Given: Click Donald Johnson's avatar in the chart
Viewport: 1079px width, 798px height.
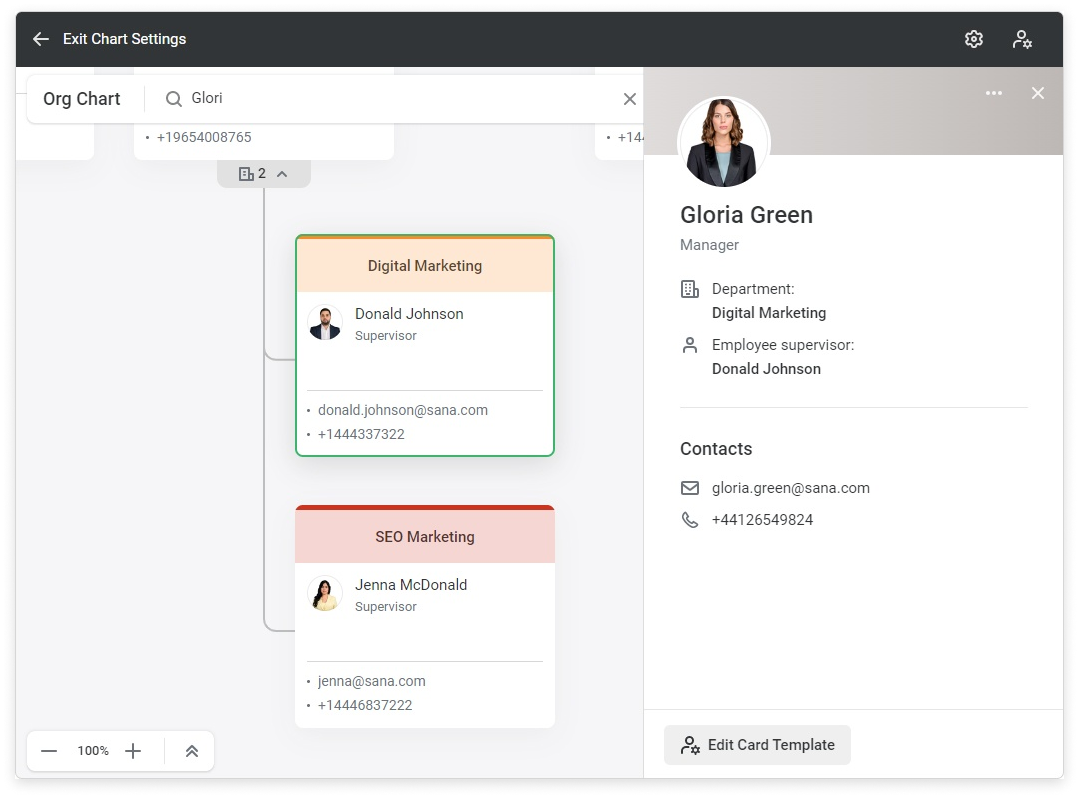Looking at the screenshot, I should point(325,323).
